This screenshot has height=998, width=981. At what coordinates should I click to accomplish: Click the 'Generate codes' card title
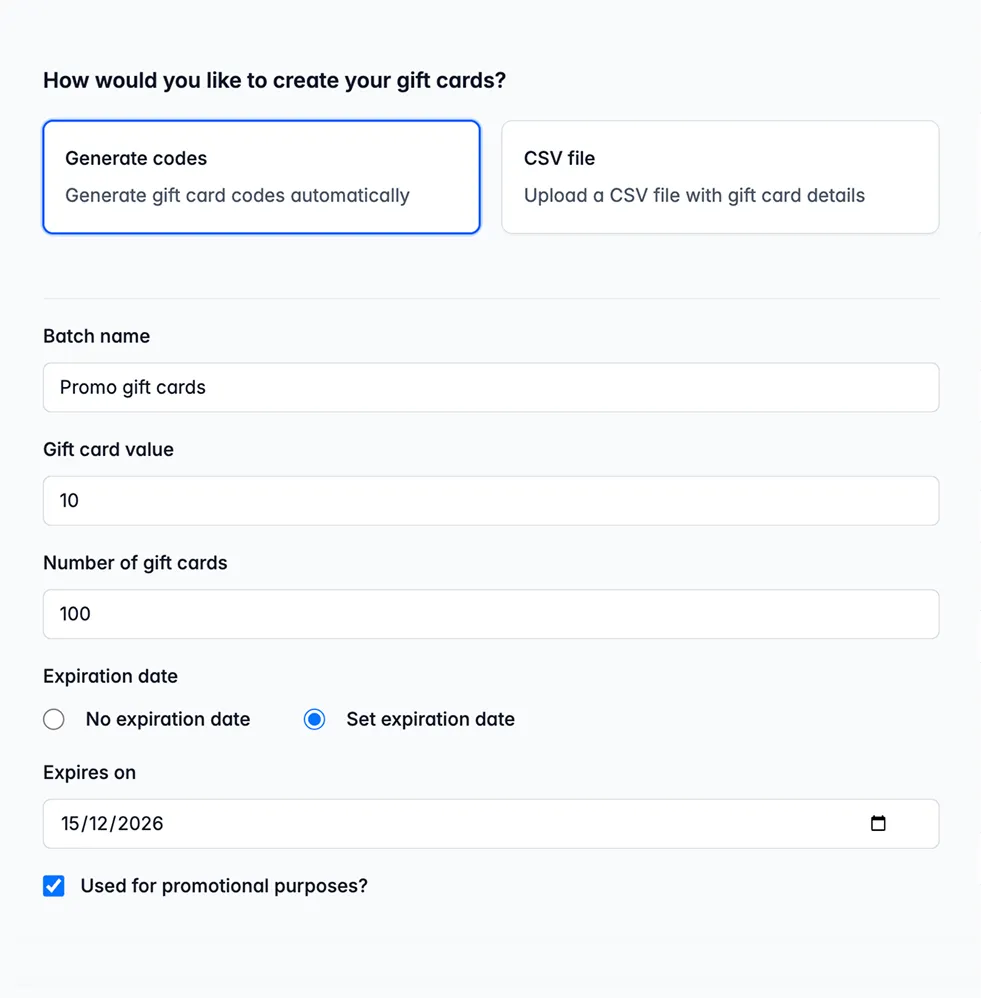(135, 158)
